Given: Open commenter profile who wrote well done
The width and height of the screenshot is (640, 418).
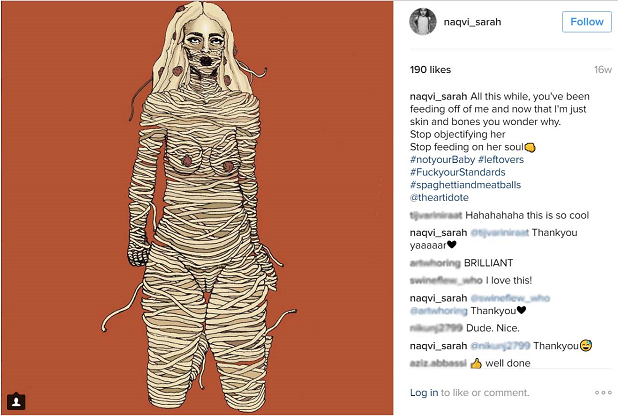Looking at the screenshot, I should click(x=438, y=363).
